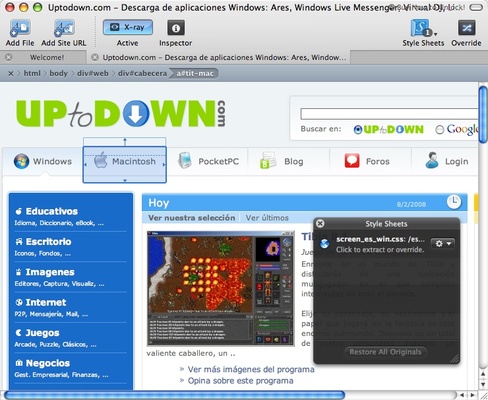
Task: Click the UptoDown.com logo
Action: point(121,114)
